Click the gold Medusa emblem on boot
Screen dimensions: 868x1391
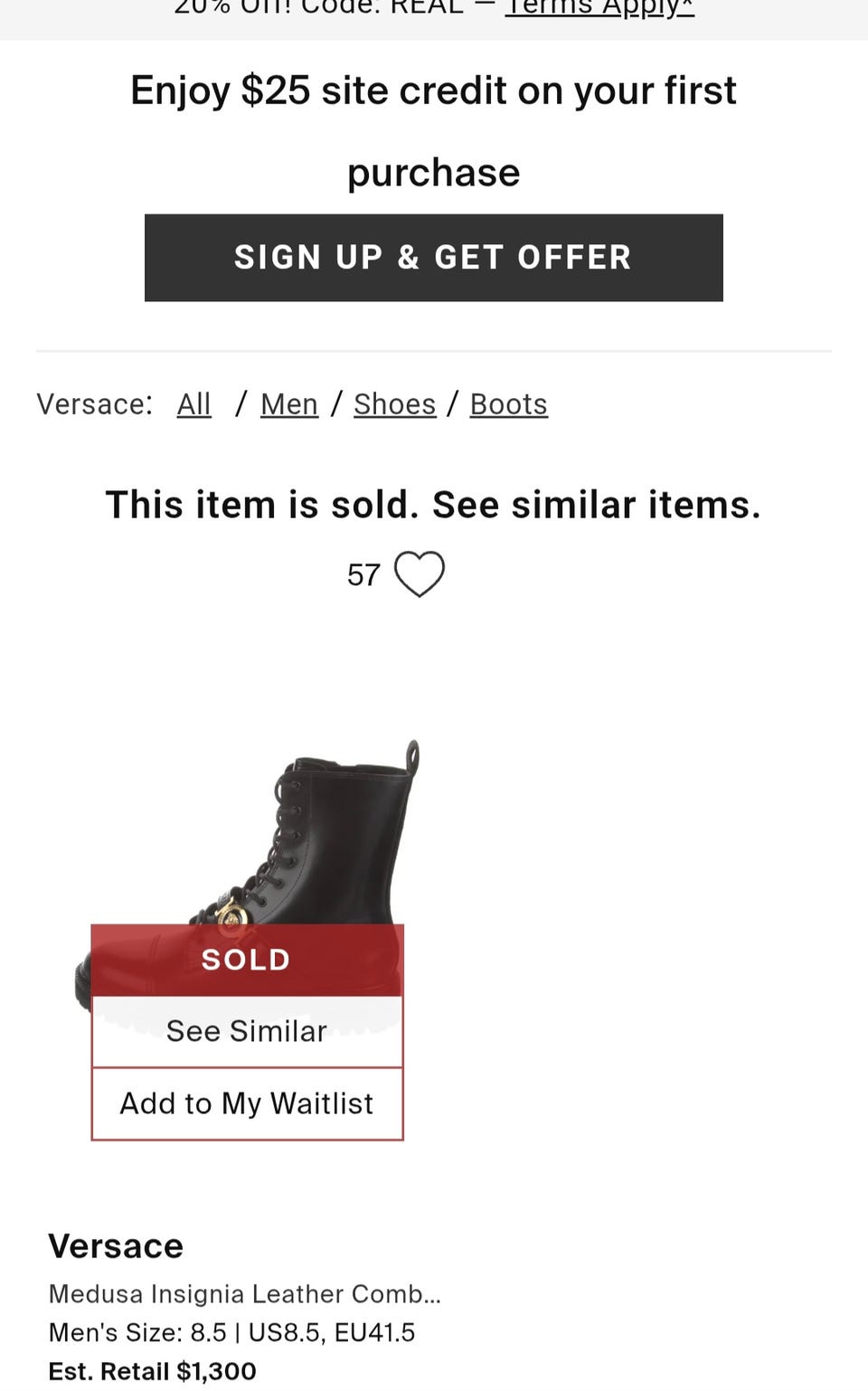[x=232, y=913]
